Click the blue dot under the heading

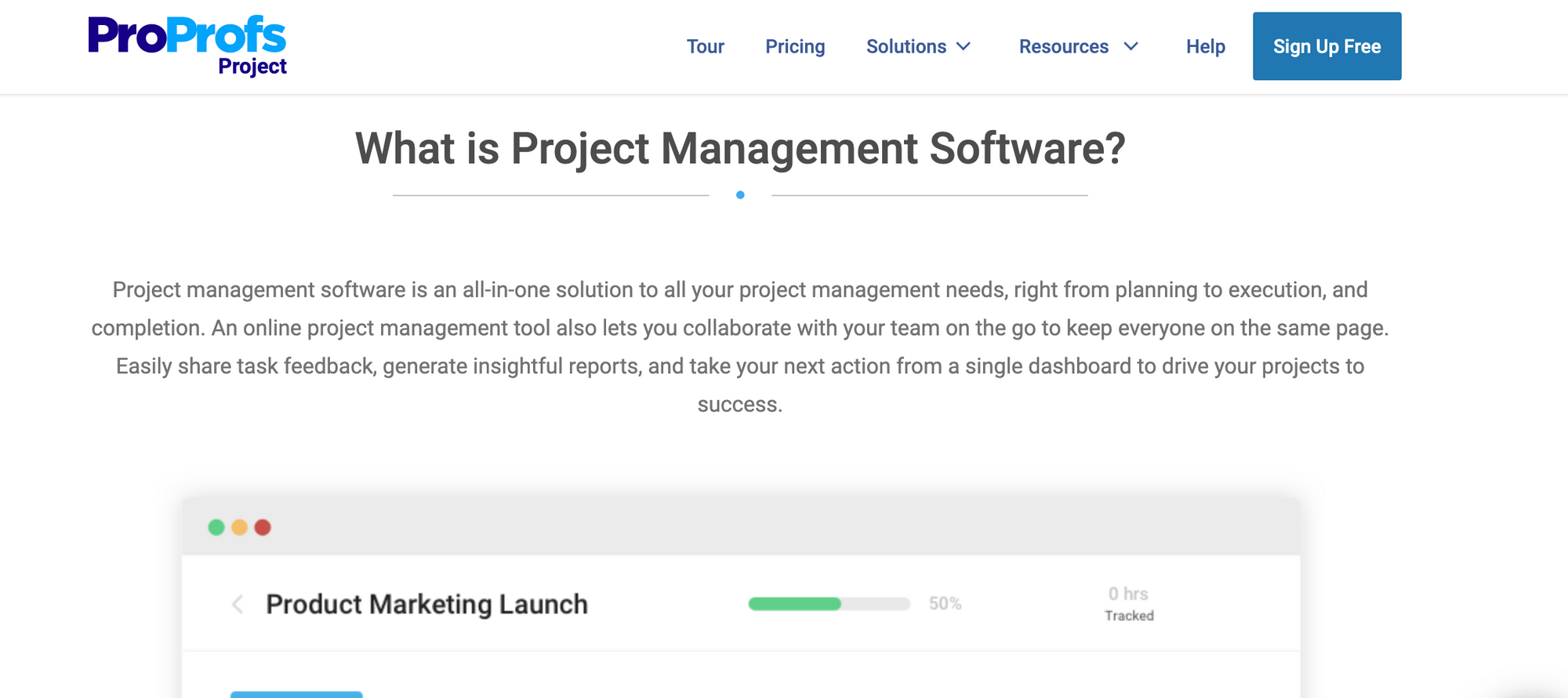(x=740, y=195)
